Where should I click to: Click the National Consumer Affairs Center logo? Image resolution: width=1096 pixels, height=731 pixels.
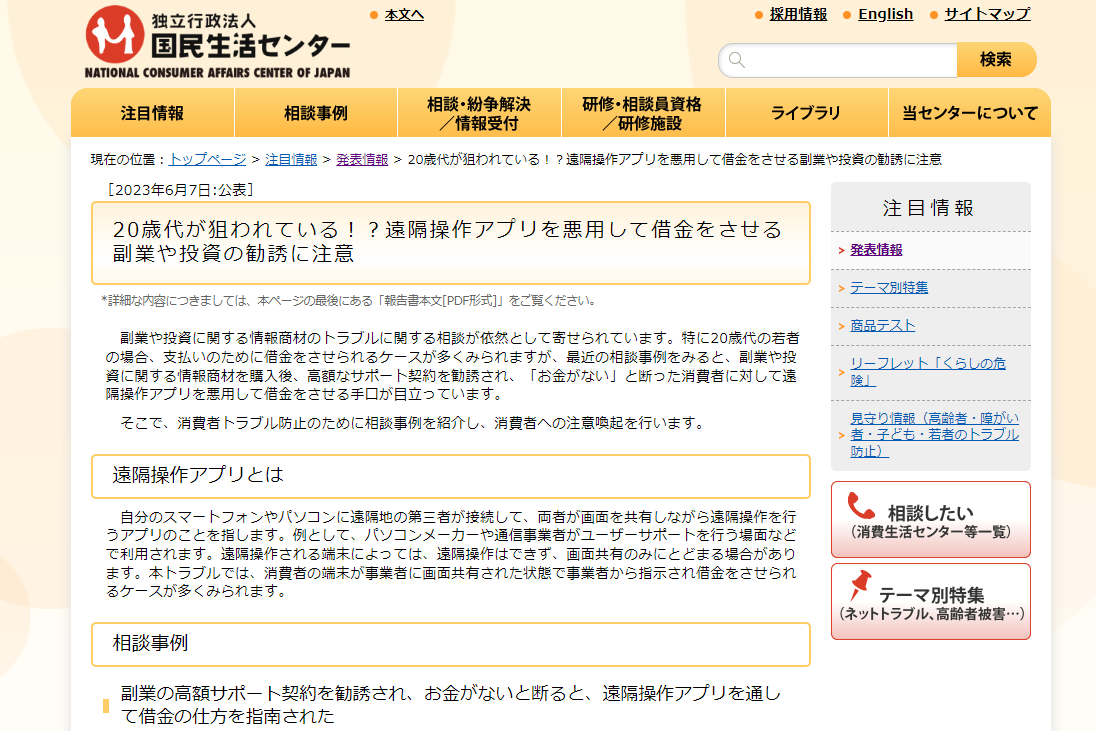tap(215, 40)
